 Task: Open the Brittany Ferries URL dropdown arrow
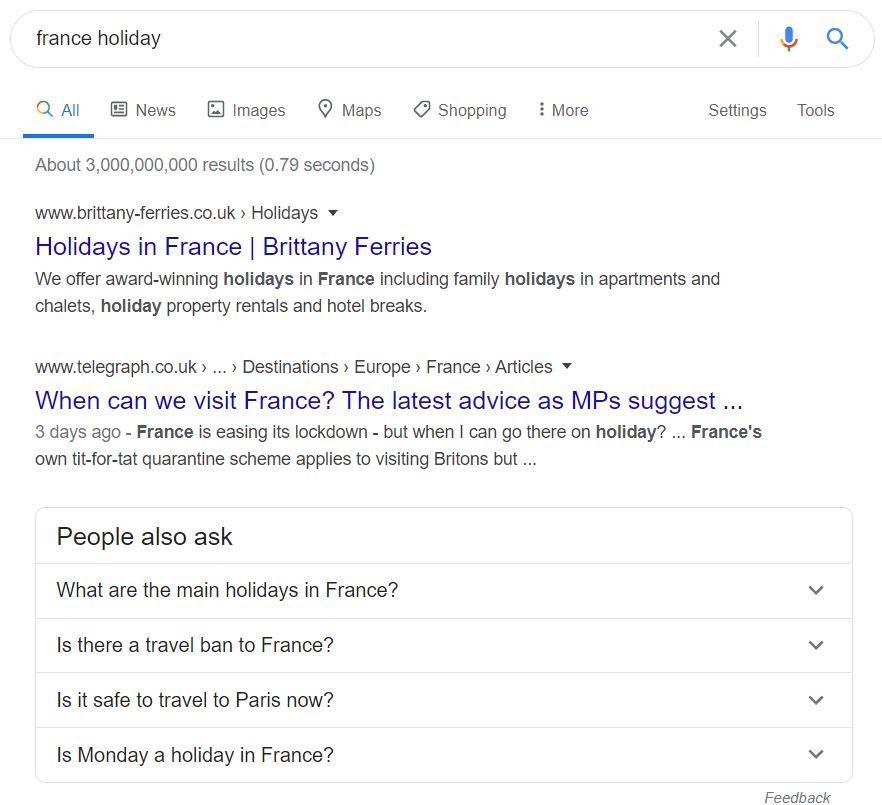[x=333, y=213]
